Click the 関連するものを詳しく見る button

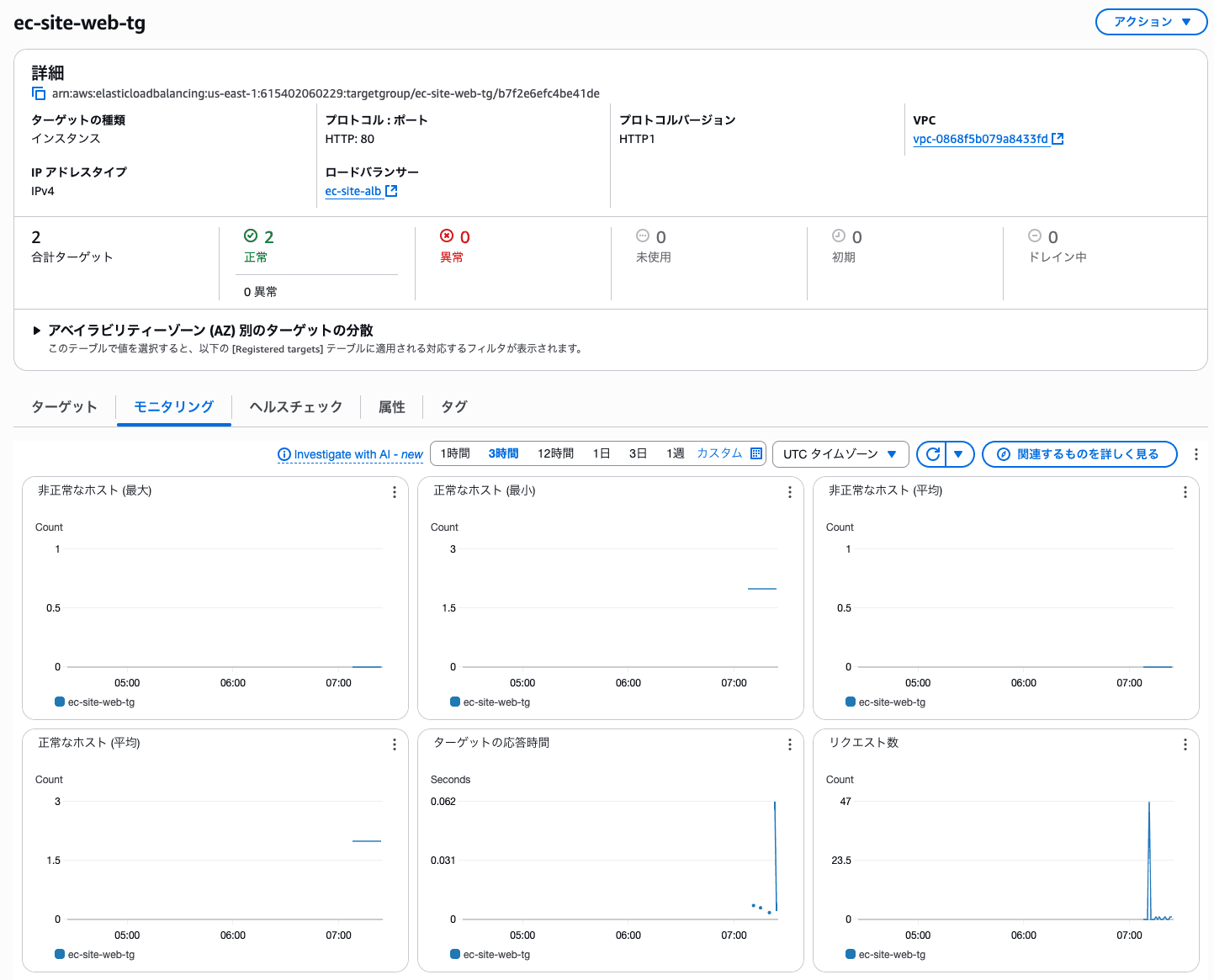[x=1079, y=454]
